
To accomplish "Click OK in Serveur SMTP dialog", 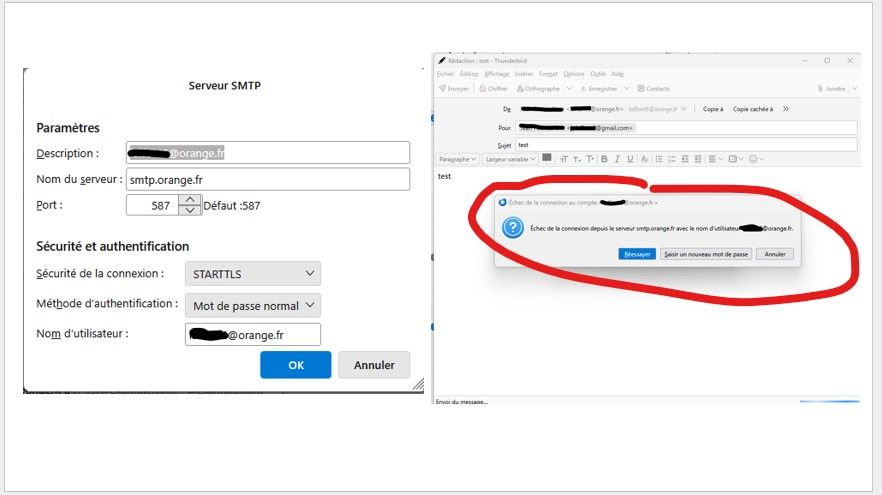I will [x=296, y=365].
